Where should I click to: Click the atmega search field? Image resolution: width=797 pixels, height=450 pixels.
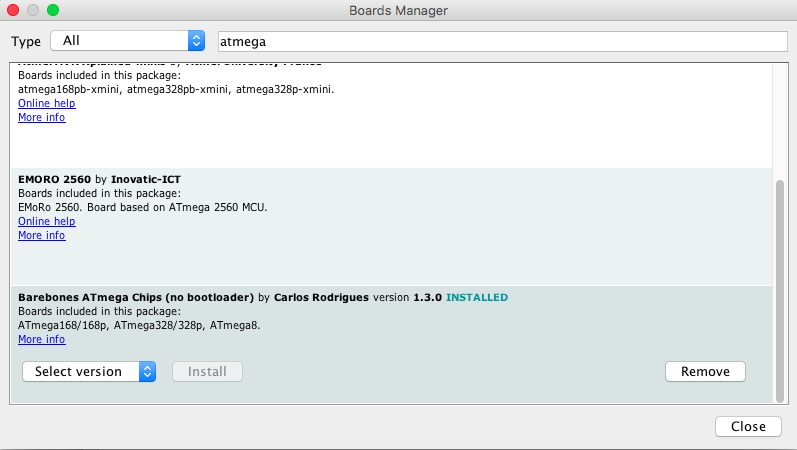503,41
